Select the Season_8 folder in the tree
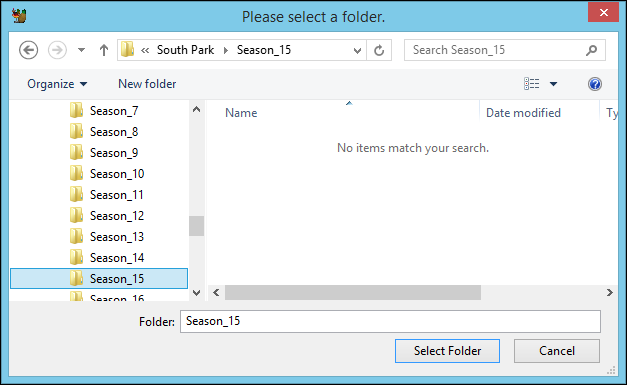 click(114, 132)
